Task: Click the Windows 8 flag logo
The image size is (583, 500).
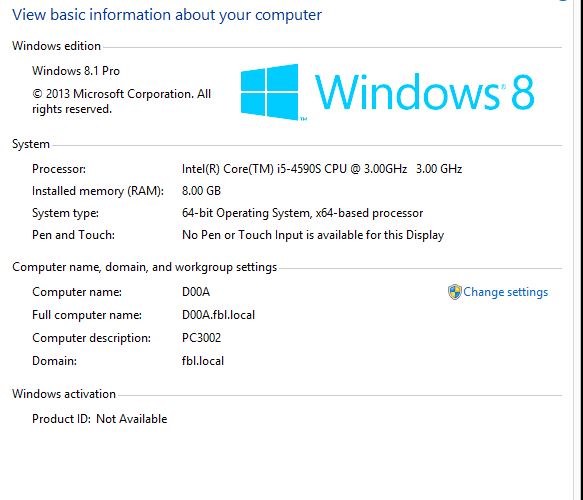Action: [x=270, y=92]
